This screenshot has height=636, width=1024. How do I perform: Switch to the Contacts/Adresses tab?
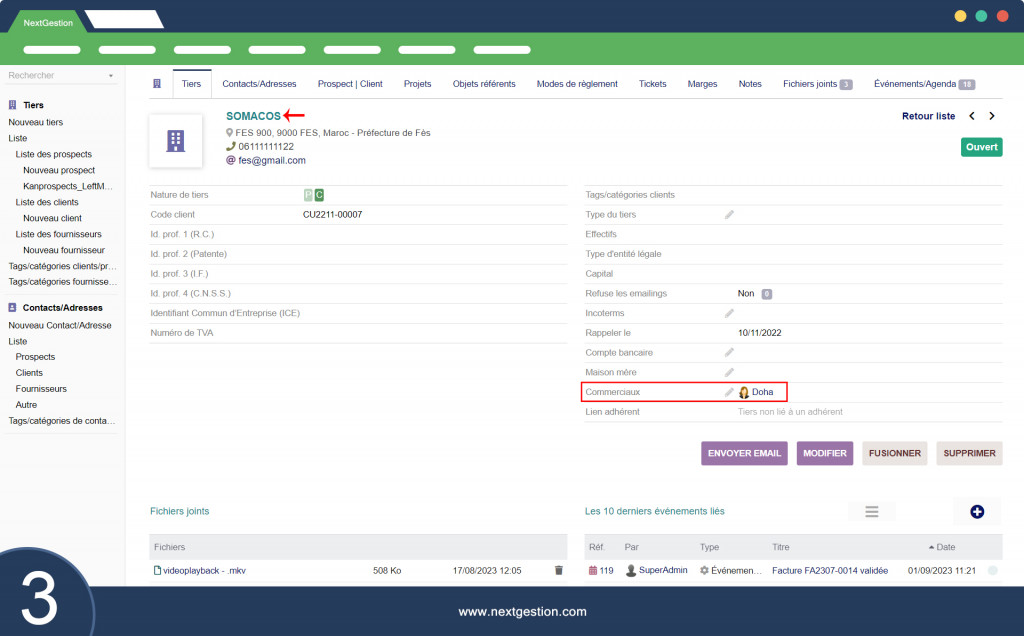(259, 84)
